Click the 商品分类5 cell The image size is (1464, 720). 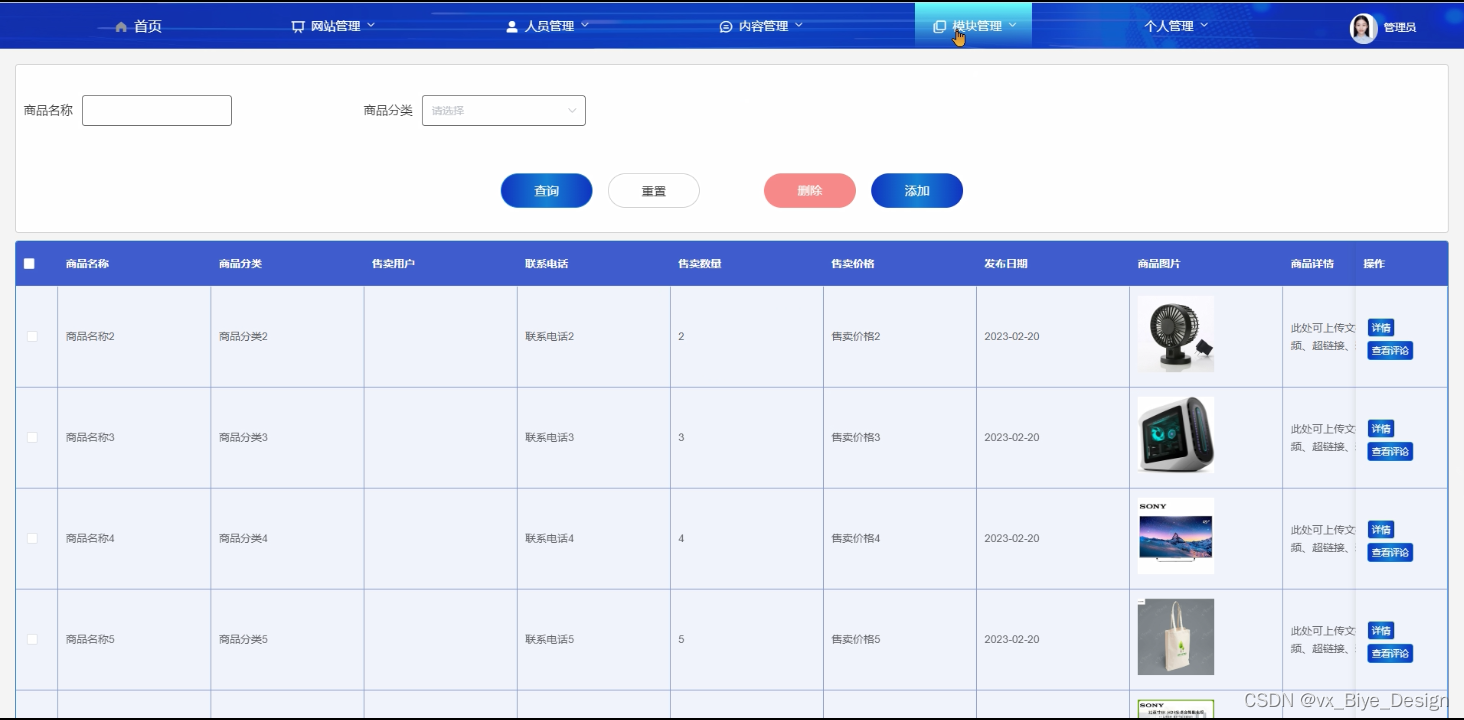(244, 640)
